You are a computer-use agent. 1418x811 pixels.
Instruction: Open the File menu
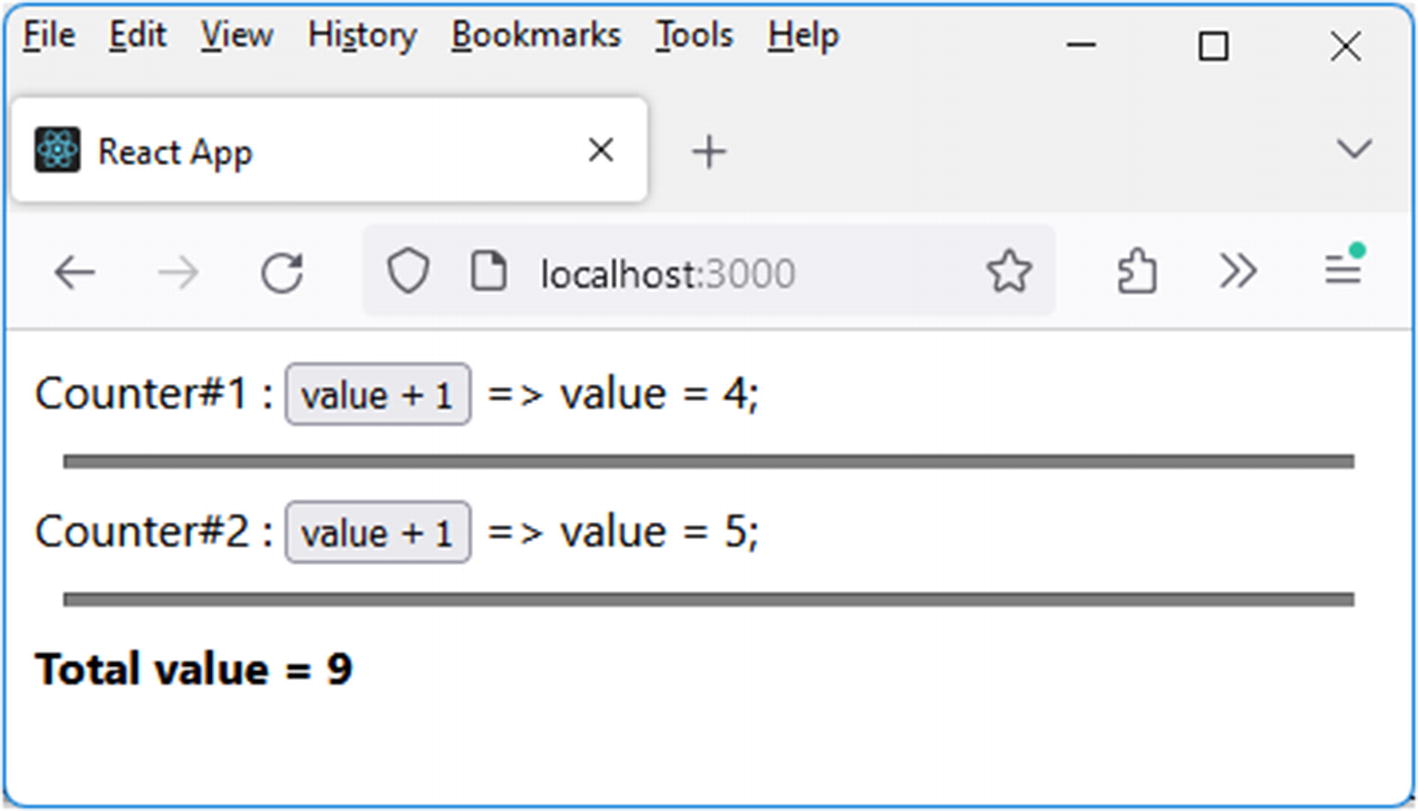point(49,36)
